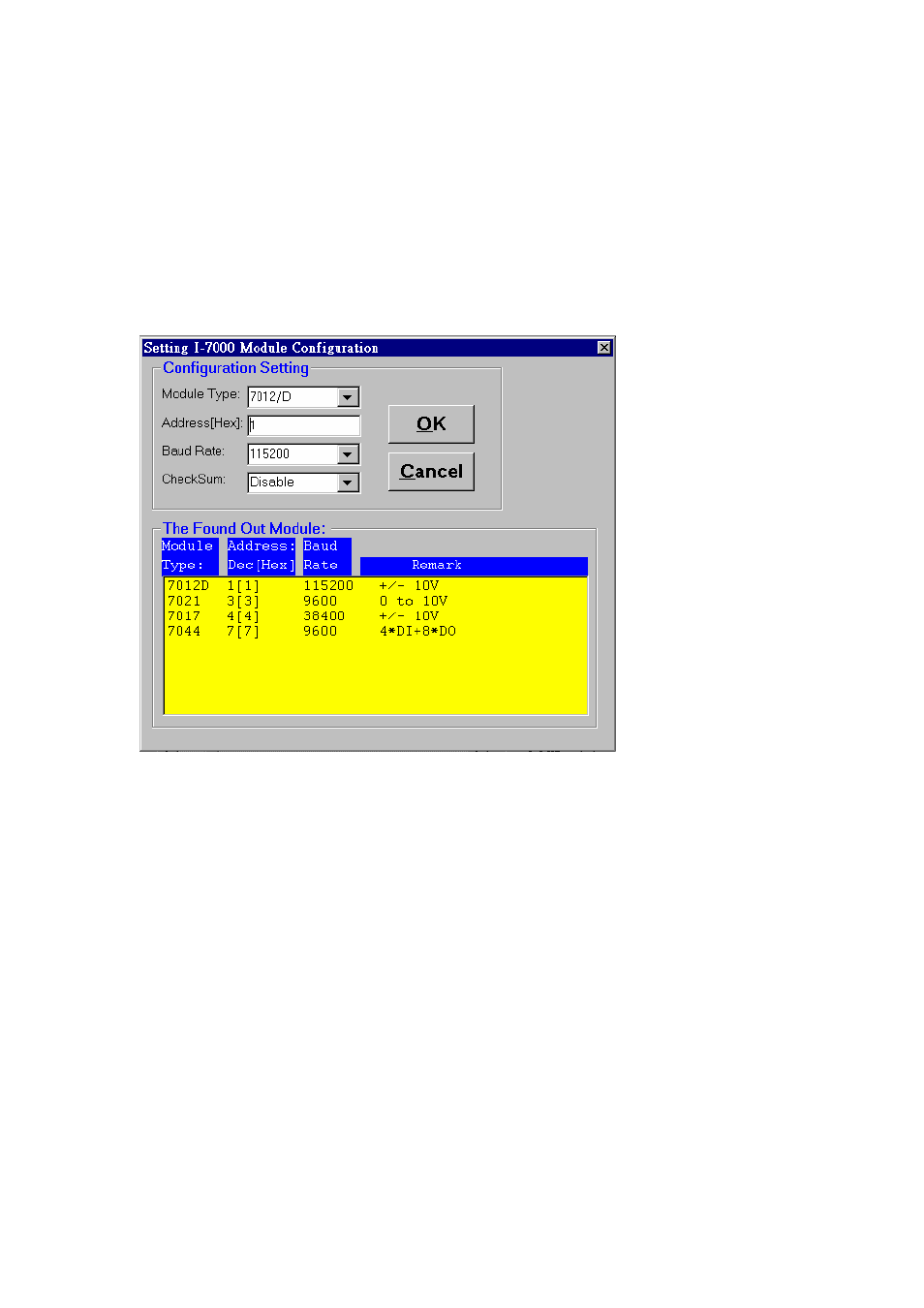The height and width of the screenshot is (1308, 924).
Task: Select the 7017 module row
Action: tap(376, 616)
